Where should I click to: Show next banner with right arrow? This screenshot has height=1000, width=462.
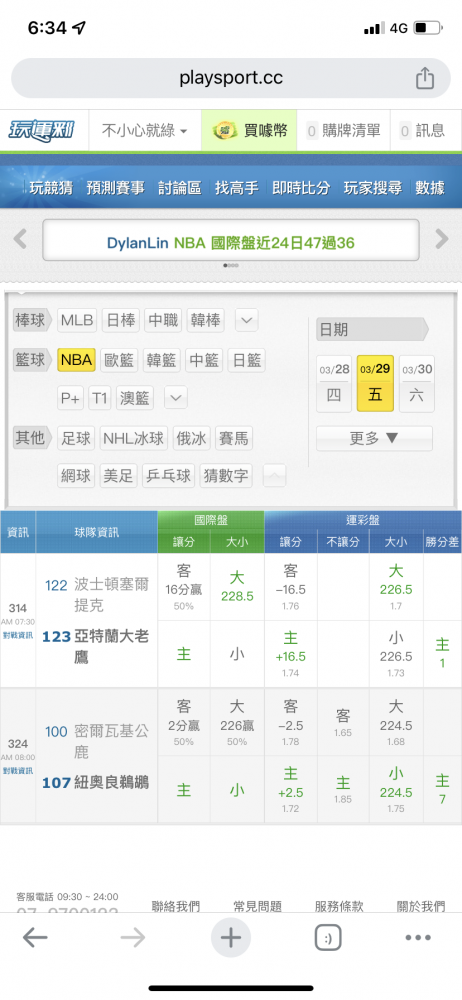click(x=442, y=239)
